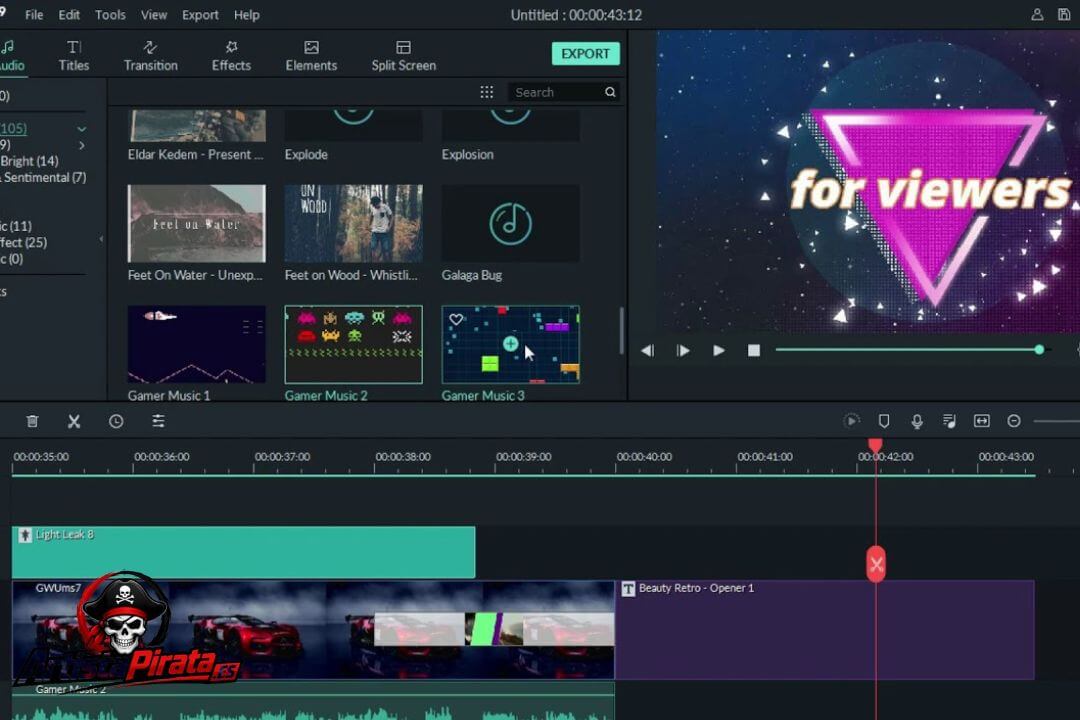Select the Explosion audio item
Image resolution: width=1080 pixels, height=720 pixels.
[x=510, y=125]
